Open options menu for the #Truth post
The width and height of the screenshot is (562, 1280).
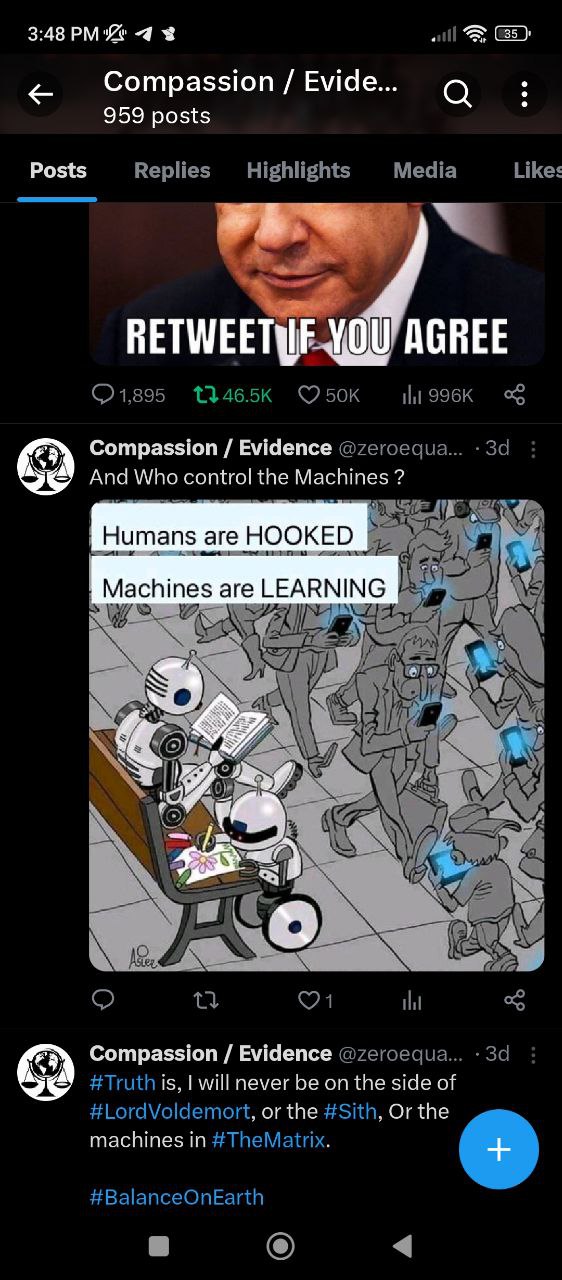[x=534, y=1055]
